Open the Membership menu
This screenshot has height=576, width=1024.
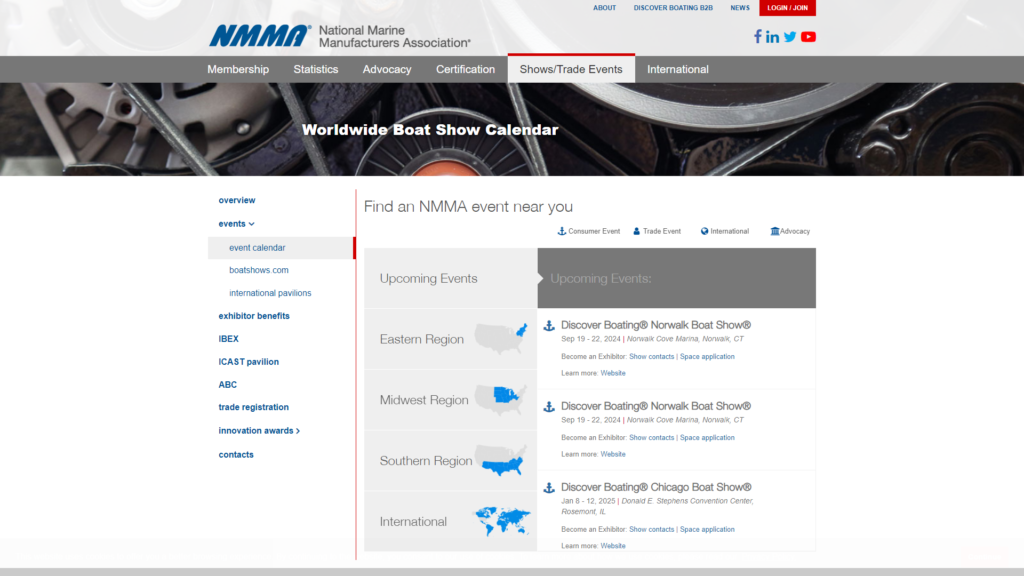[238, 69]
